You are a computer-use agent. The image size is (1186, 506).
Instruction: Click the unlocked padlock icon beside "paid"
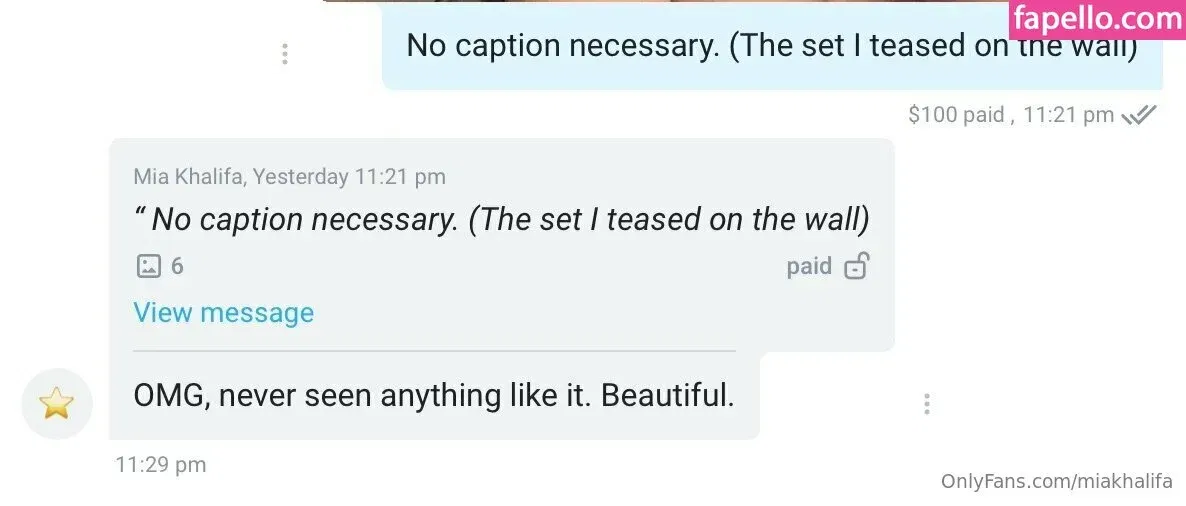tap(856, 266)
